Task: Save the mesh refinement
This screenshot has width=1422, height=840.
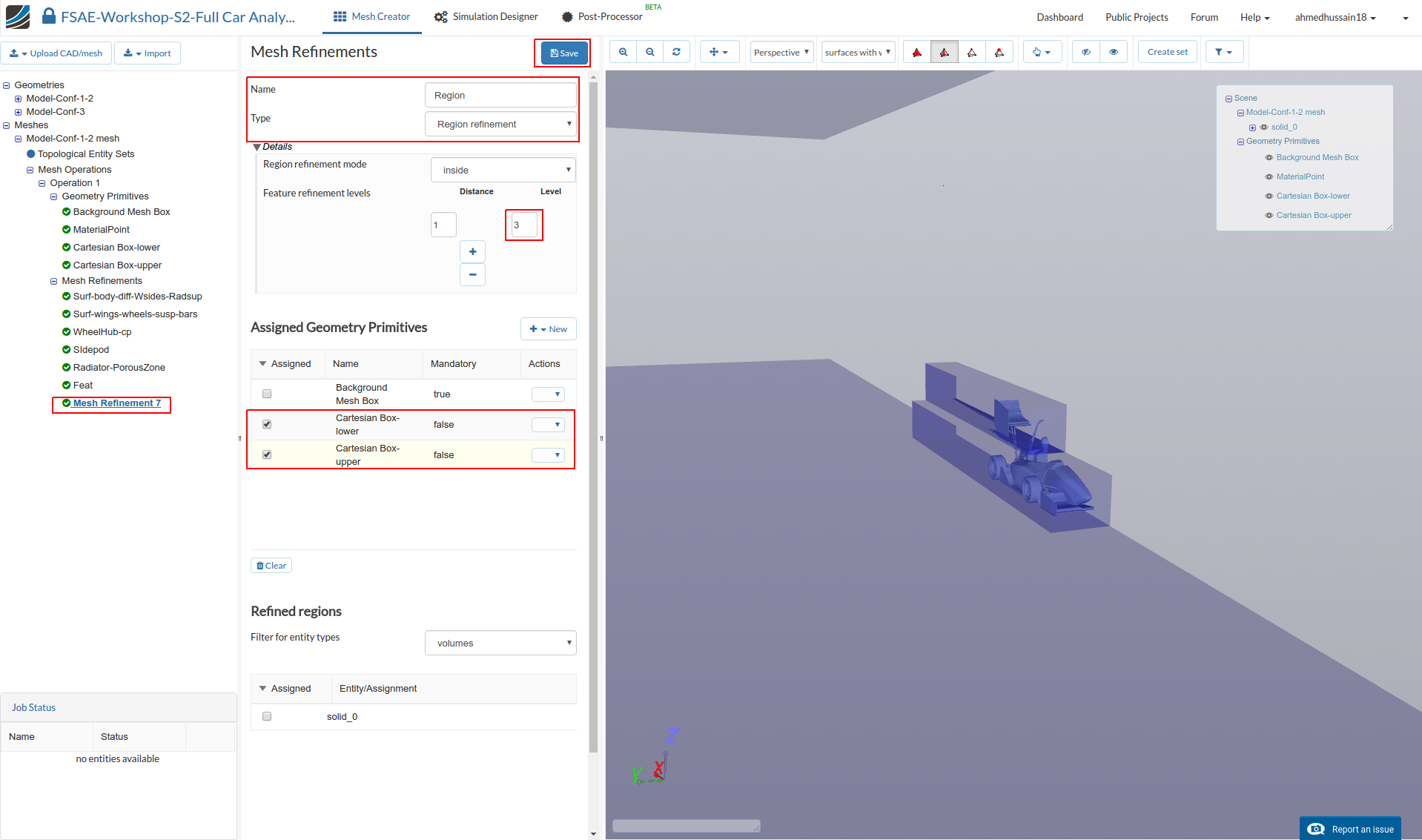Action: click(563, 53)
